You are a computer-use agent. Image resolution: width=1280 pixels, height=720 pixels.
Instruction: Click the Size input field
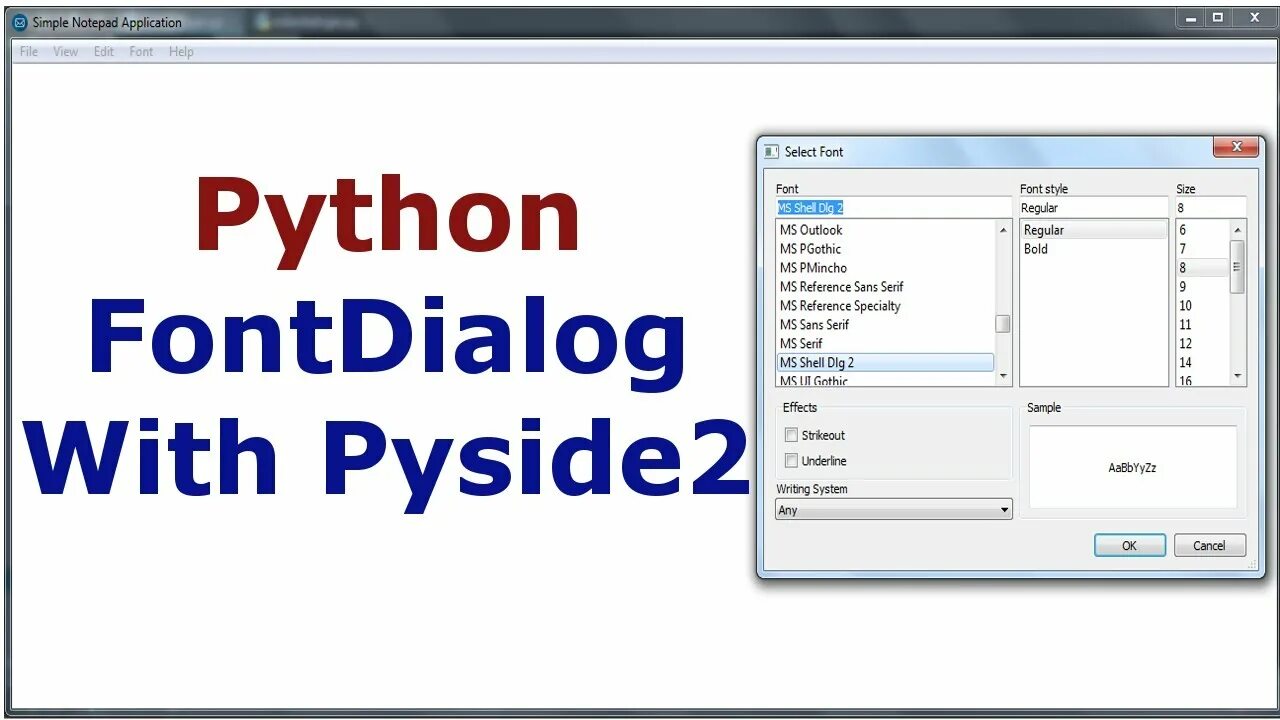pyautogui.click(x=1211, y=208)
